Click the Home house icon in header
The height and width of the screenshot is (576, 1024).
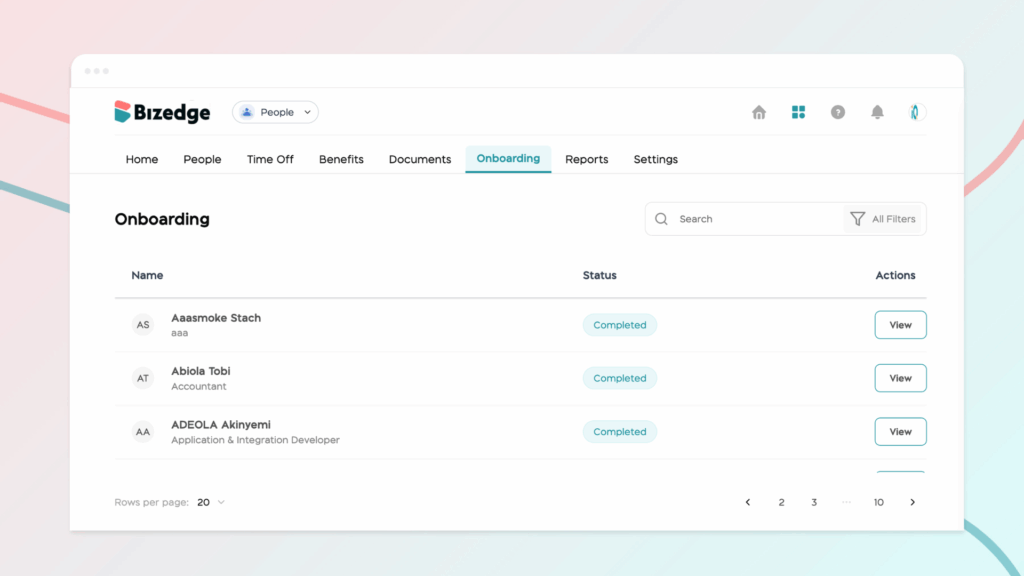(x=759, y=112)
